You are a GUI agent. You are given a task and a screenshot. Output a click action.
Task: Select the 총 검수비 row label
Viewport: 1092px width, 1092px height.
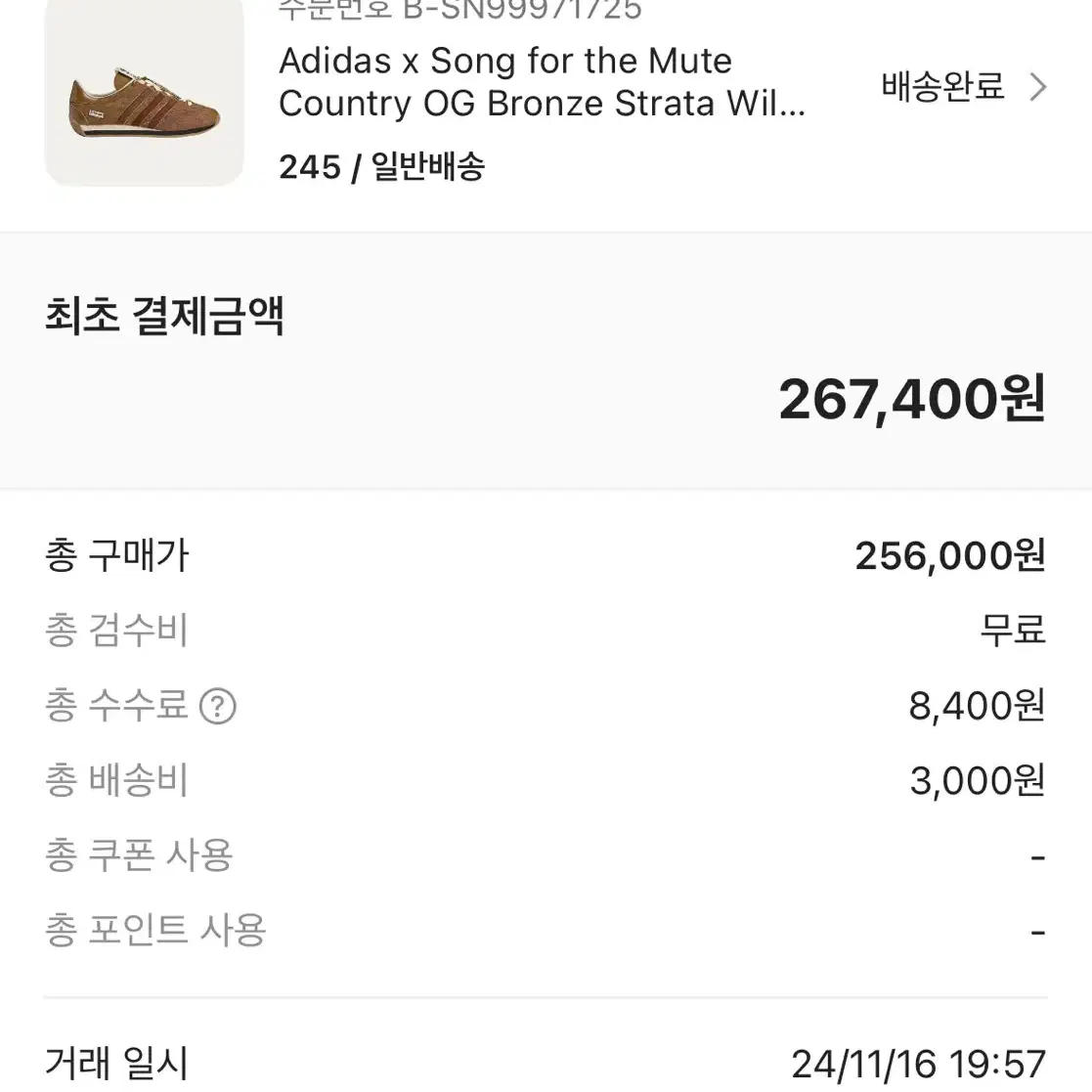(117, 631)
